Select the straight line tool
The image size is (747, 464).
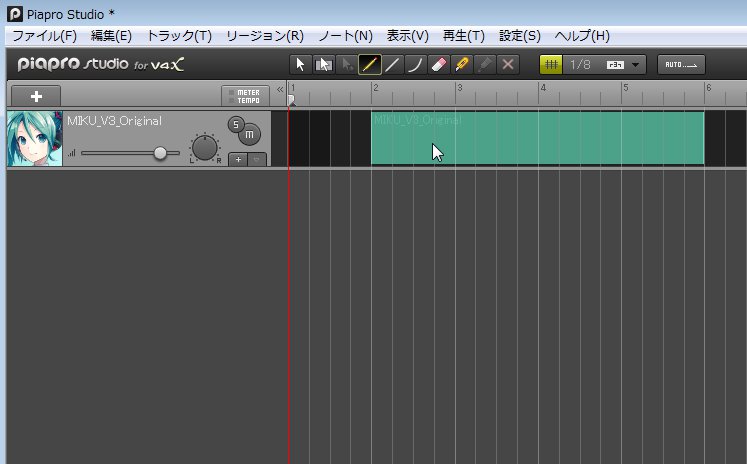tap(392, 65)
